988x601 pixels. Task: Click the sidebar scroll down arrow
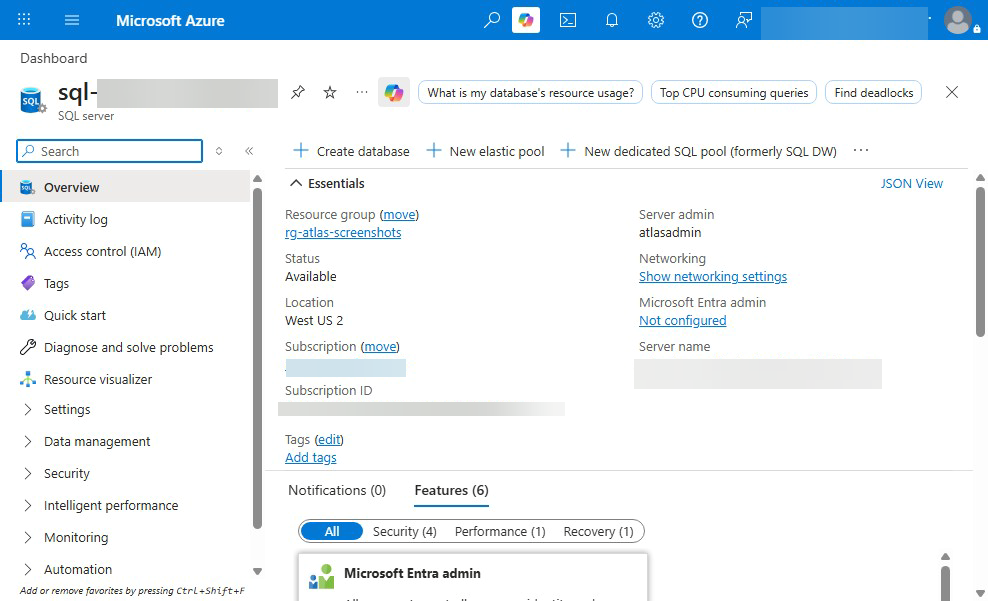click(257, 571)
